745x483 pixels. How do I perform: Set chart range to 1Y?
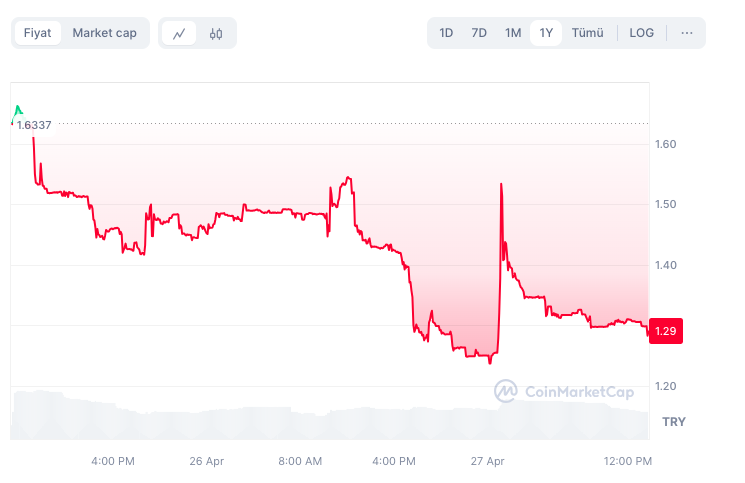[546, 33]
